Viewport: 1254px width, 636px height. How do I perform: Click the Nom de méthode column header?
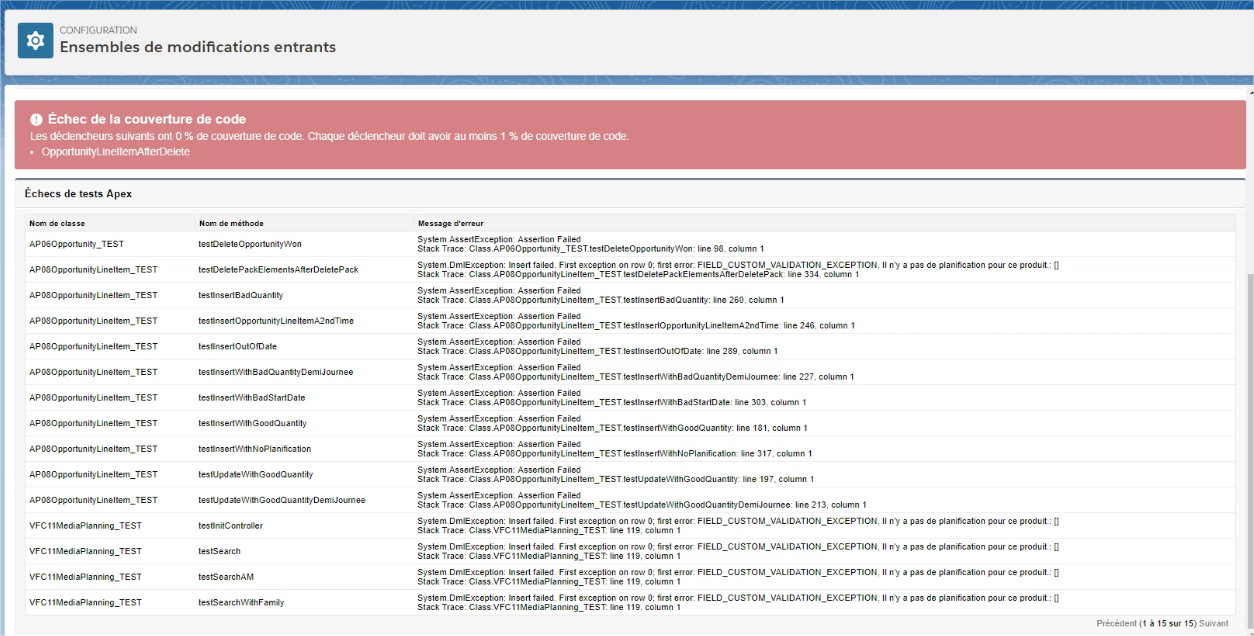[x=231, y=223]
